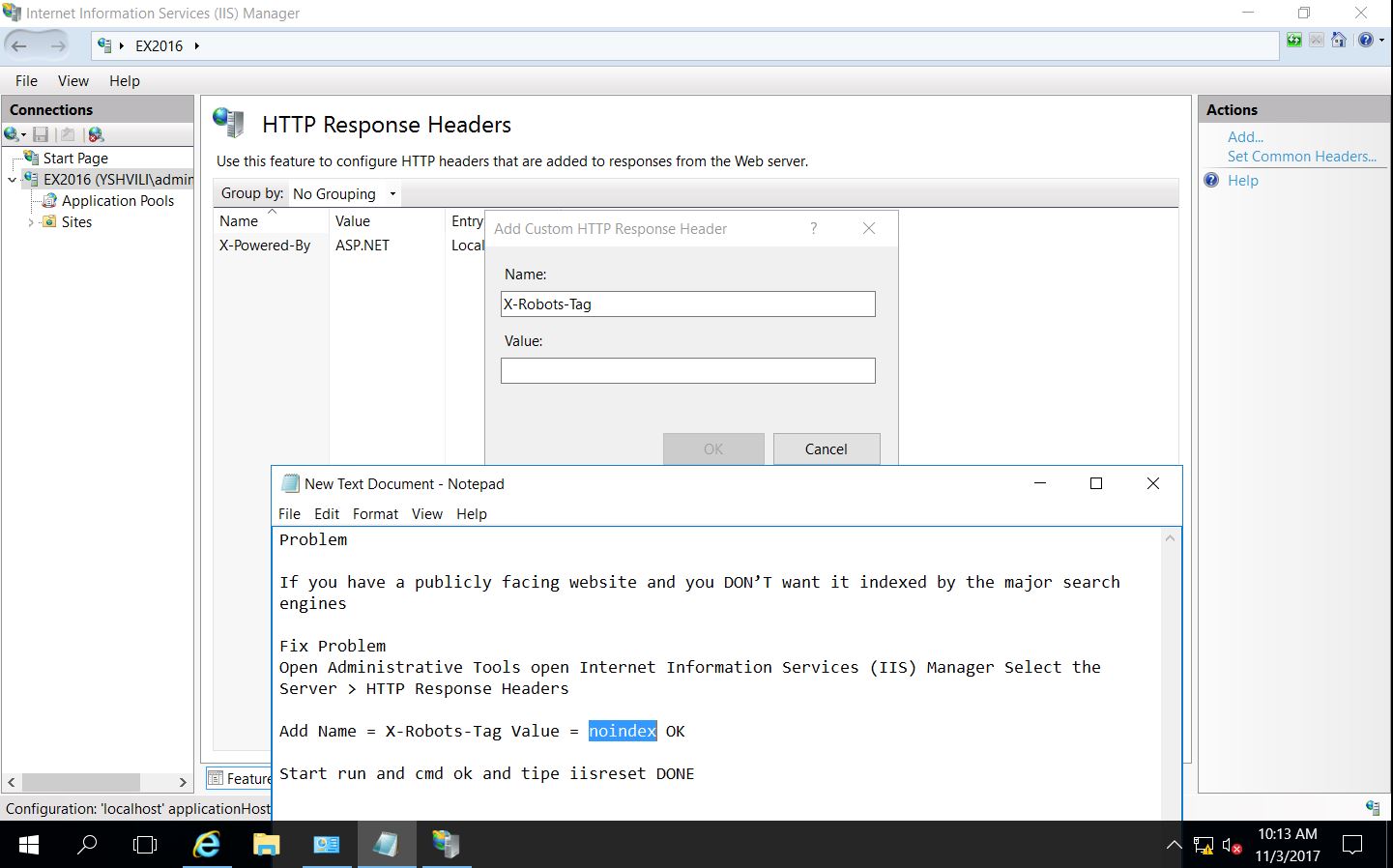
Task: Click the Up/edit icon in Connections toolbar
Action: [x=68, y=134]
